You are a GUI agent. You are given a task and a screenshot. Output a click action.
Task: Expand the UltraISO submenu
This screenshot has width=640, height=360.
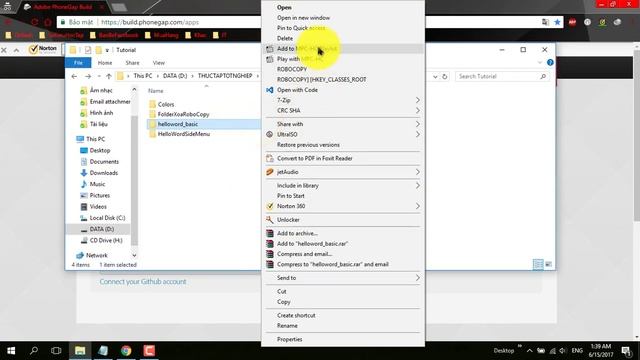[343, 134]
